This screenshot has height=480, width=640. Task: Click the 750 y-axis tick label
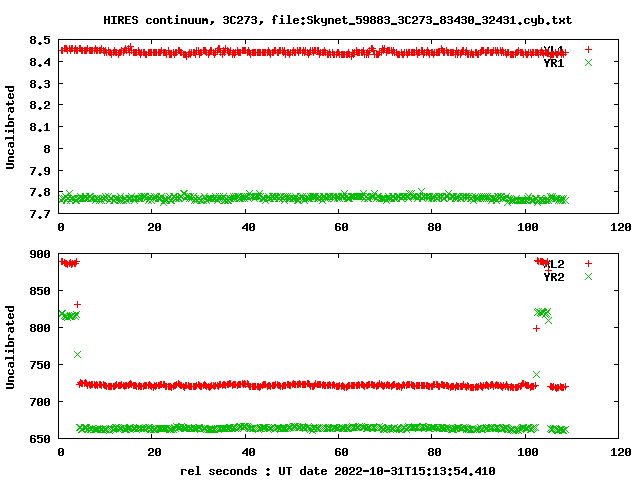(40, 365)
